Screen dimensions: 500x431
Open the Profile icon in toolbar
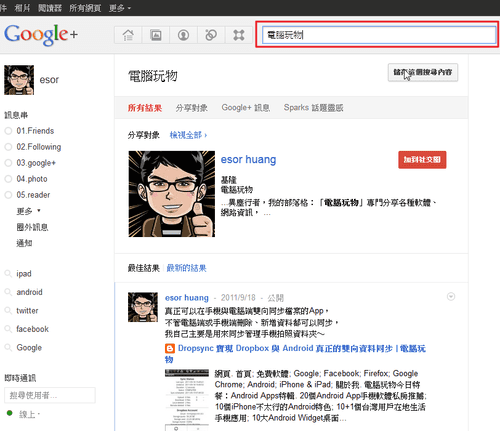pyautogui.click(x=183, y=35)
